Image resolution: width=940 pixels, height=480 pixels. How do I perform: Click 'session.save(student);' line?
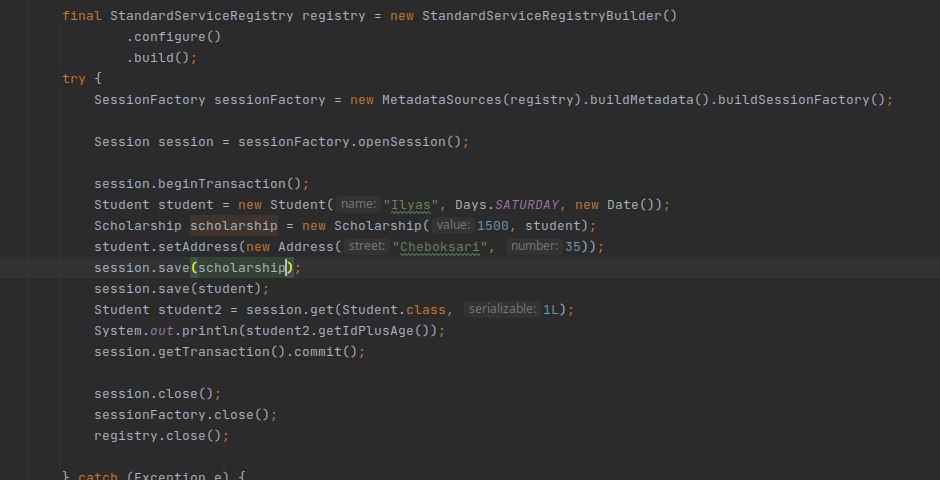click(x=182, y=288)
